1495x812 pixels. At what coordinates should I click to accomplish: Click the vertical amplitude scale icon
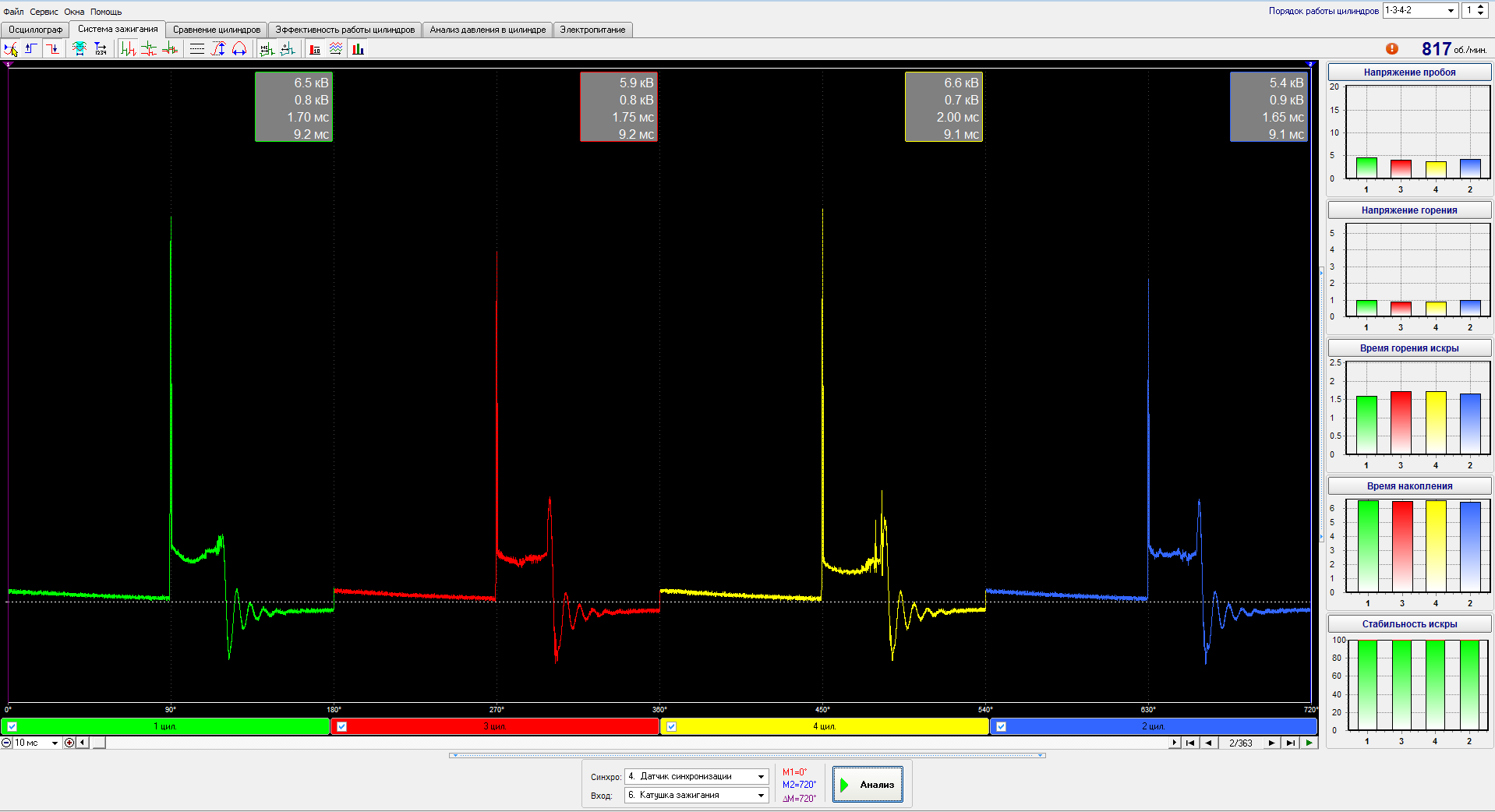(x=218, y=49)
